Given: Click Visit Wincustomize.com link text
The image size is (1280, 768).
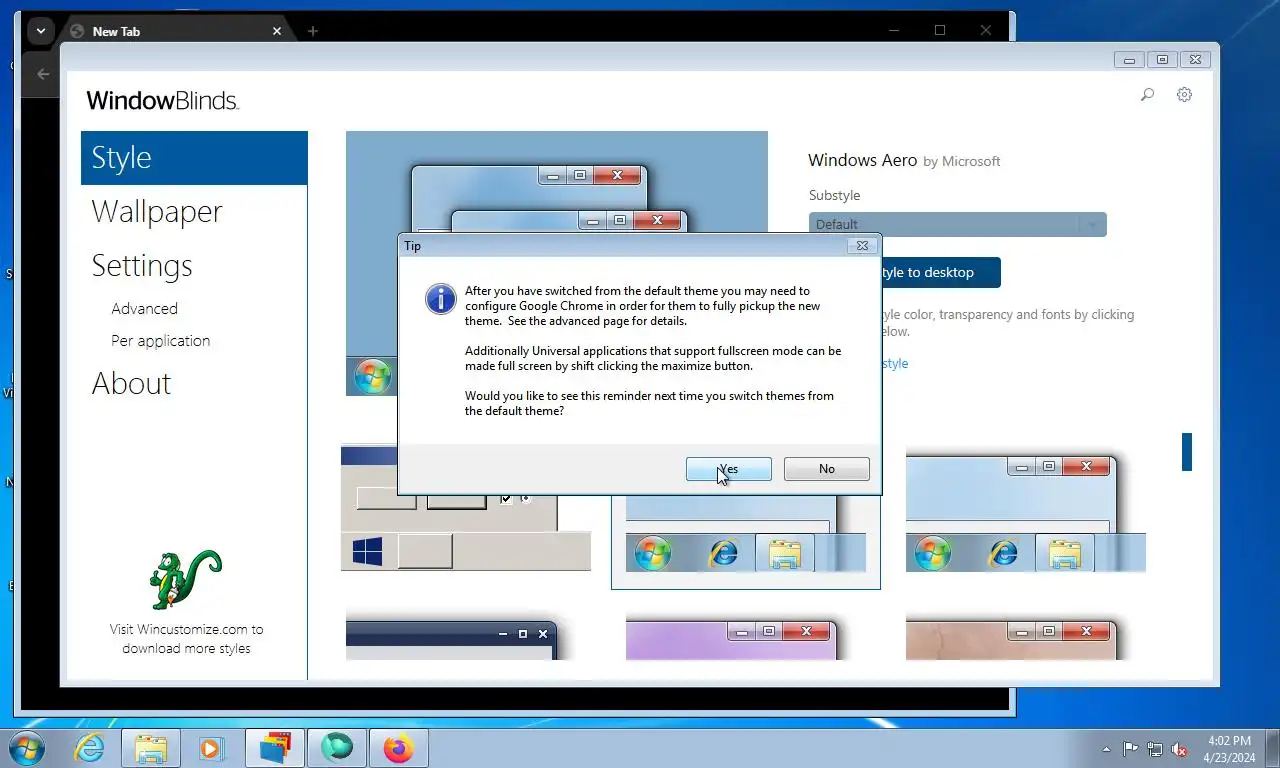Looking at the screenshot, I should pyautogui.click(x=186, y=639).
